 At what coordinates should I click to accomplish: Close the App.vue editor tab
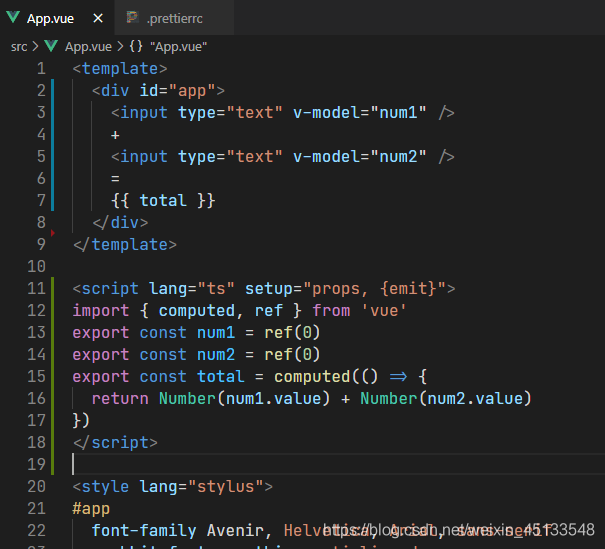96,18
